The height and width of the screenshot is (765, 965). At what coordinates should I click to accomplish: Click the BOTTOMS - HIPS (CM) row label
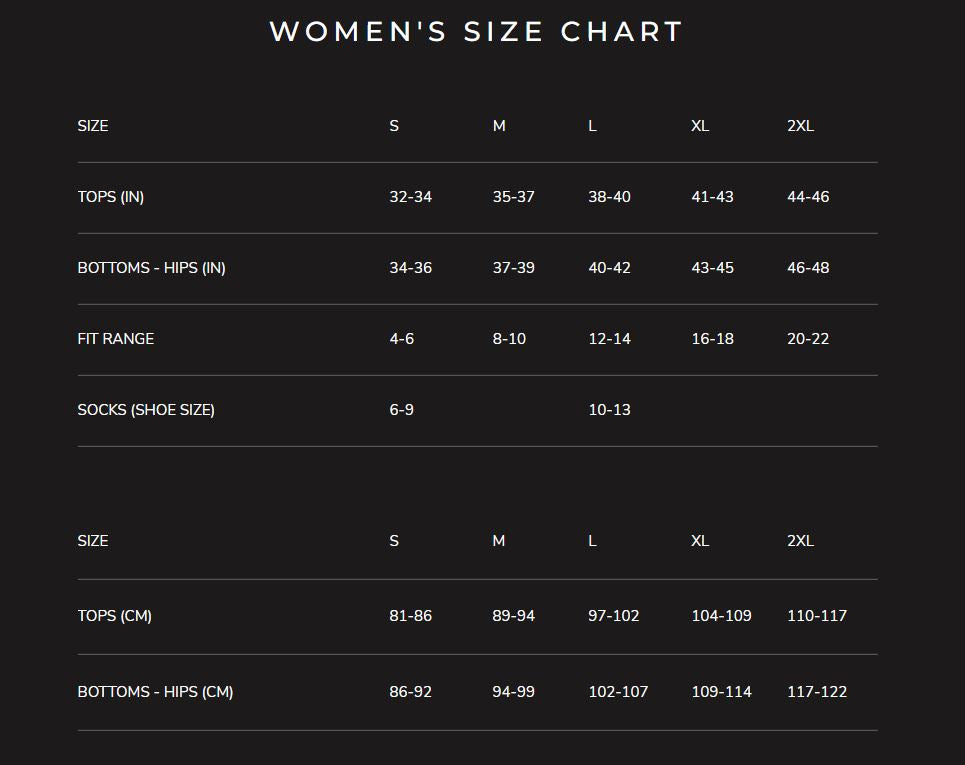pos(155,692)
